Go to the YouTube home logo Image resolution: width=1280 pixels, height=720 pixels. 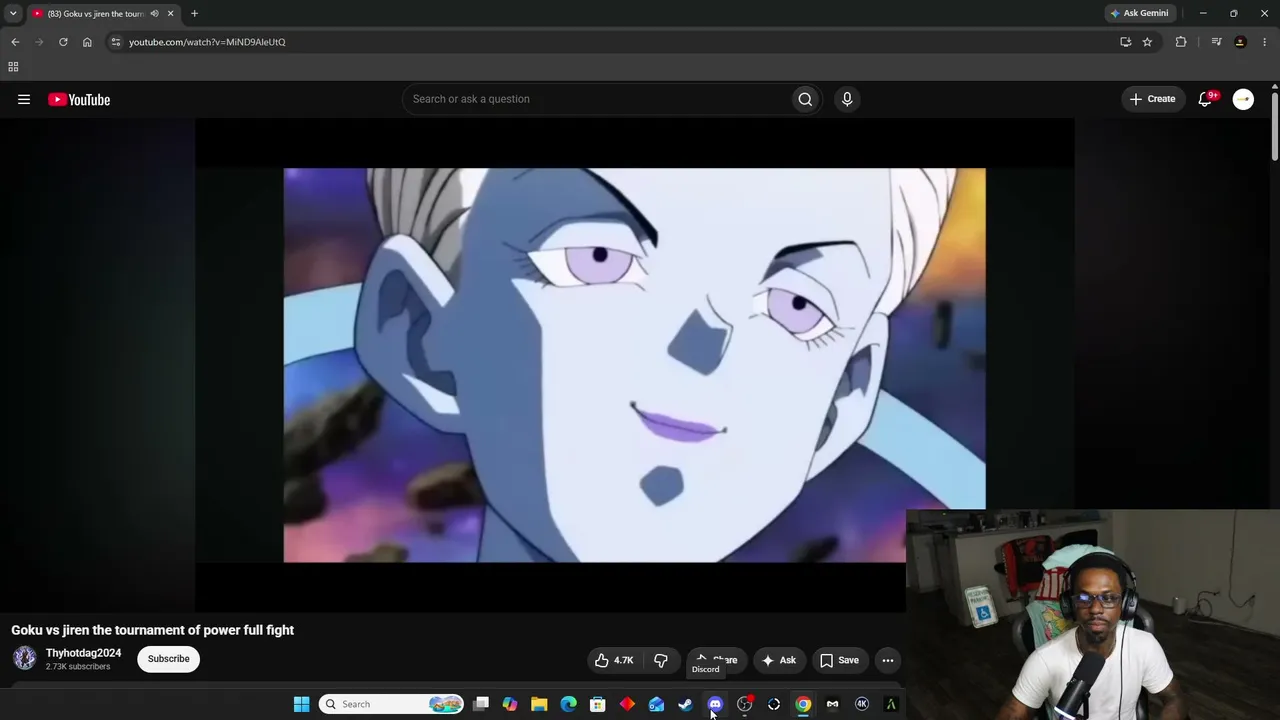click(x=79, y=99)
